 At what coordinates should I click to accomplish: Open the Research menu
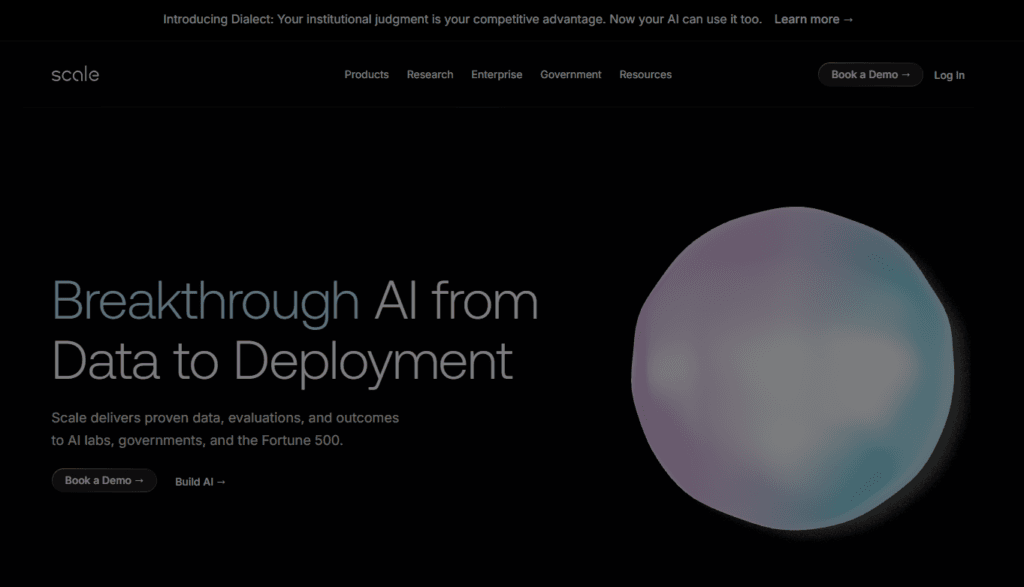tap(430, 74)
